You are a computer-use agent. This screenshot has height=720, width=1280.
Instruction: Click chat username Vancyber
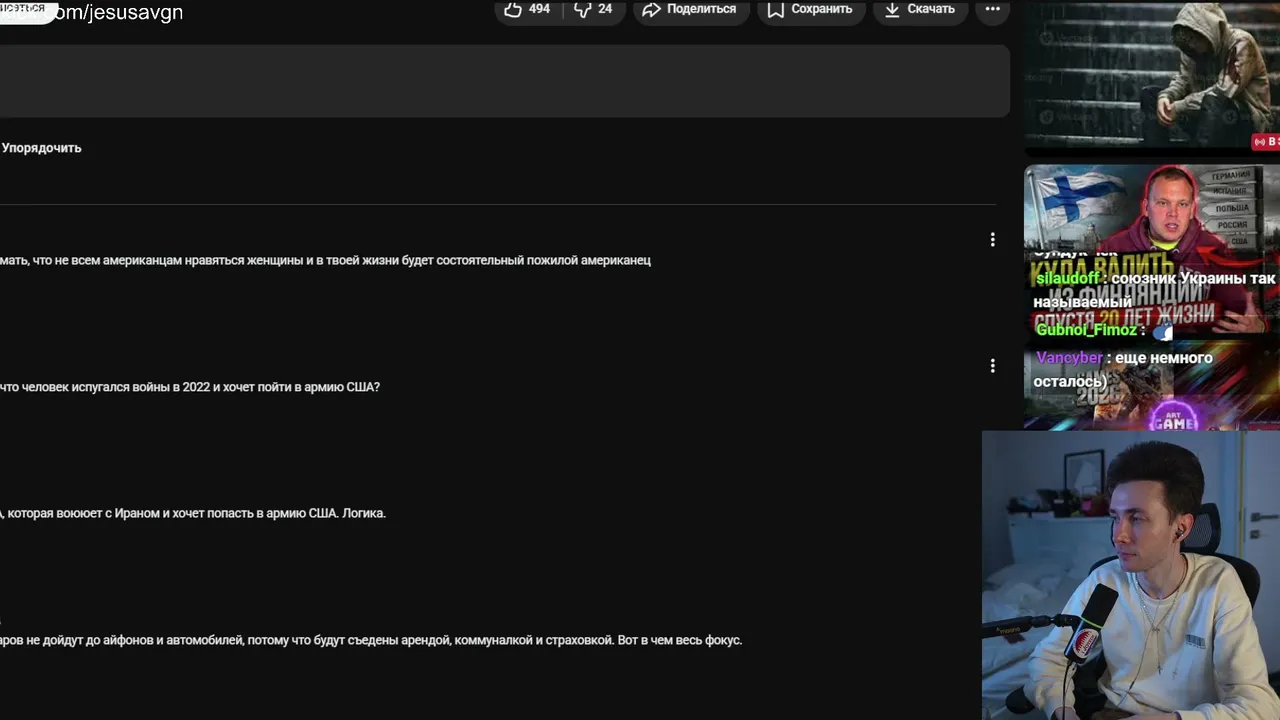point(1069,358)
